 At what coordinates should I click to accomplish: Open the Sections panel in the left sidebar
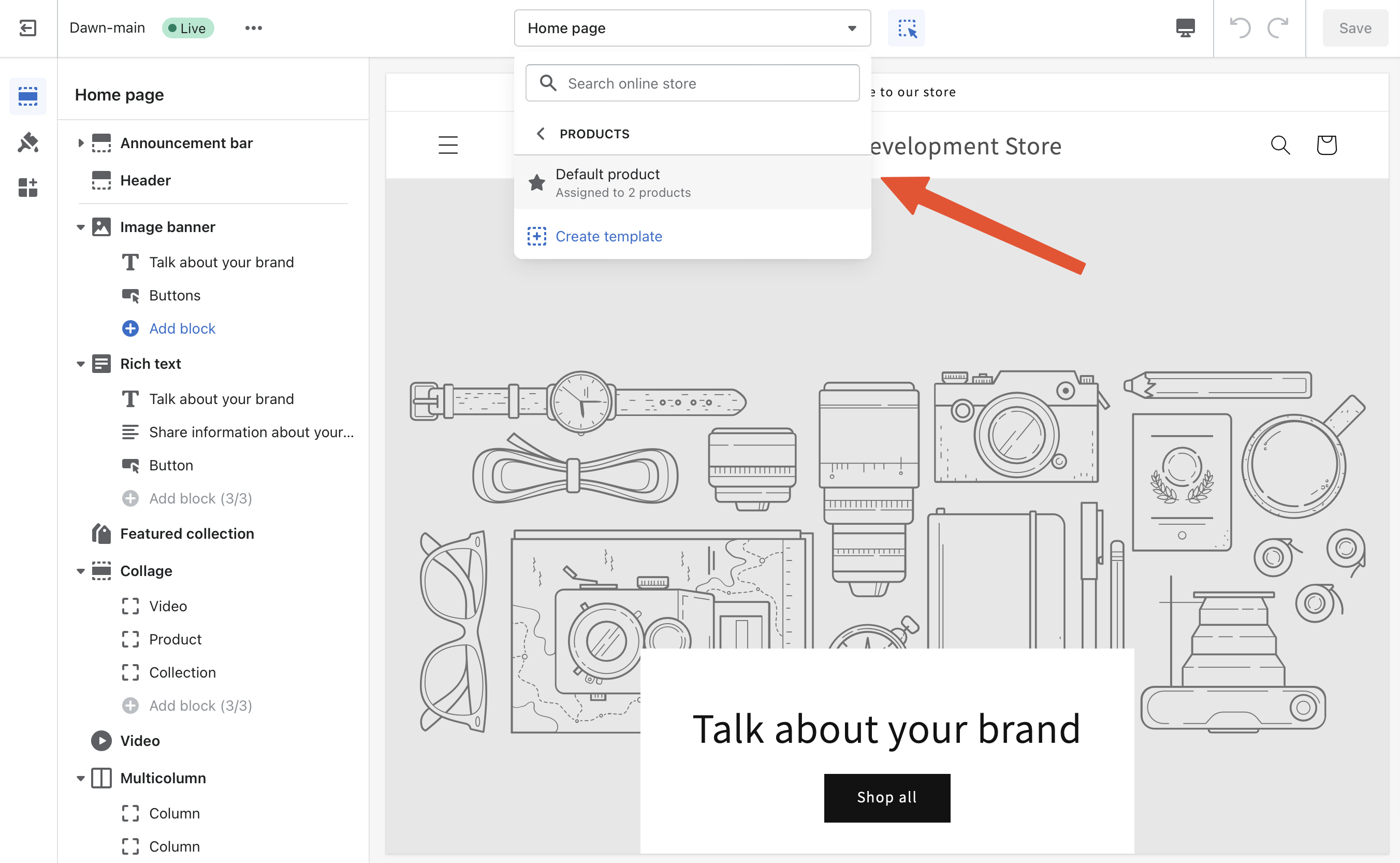27,96
